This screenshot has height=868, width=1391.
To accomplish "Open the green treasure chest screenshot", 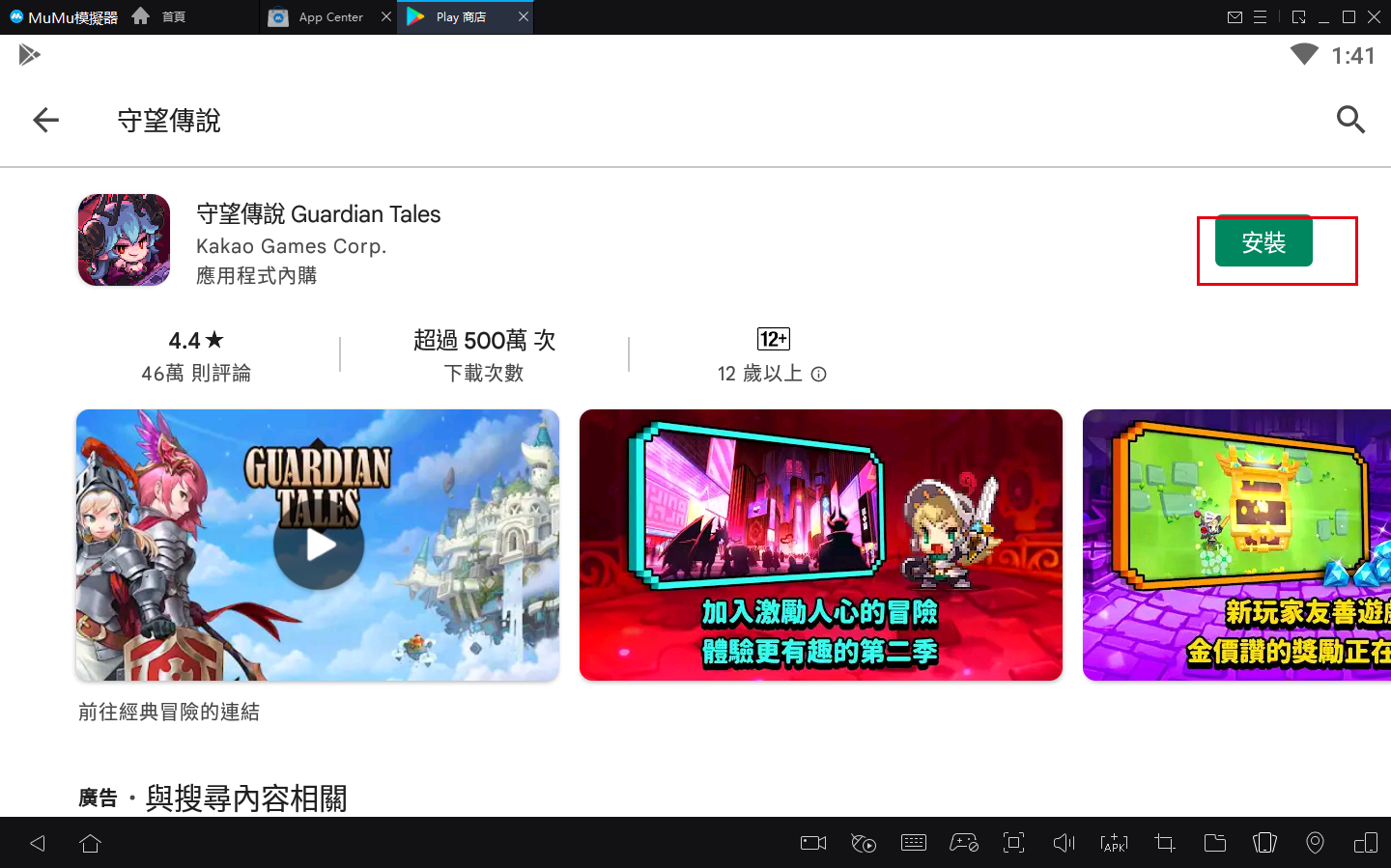I will 1237,545.
